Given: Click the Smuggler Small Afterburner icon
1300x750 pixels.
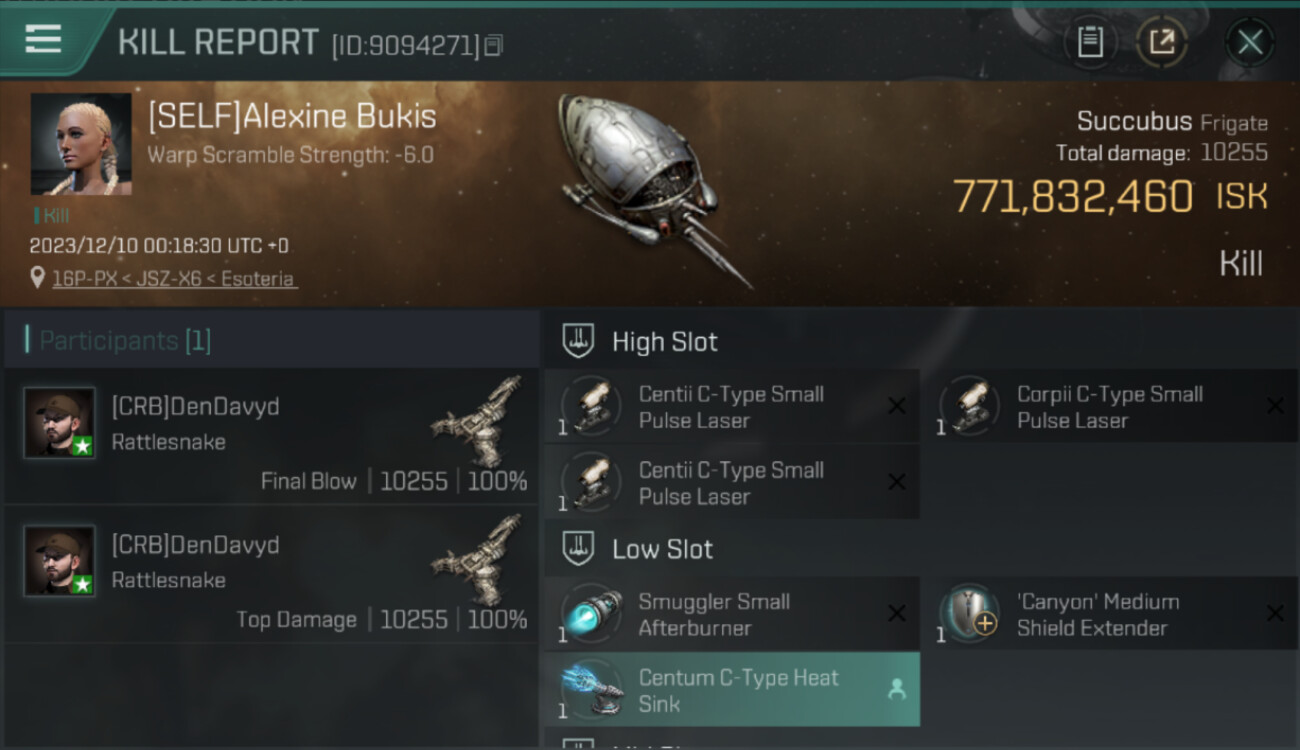Looking at the screenshot, I should (x=591, y=614).
